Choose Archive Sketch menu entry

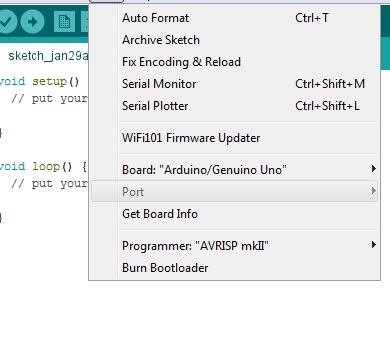tap(235, 40)
